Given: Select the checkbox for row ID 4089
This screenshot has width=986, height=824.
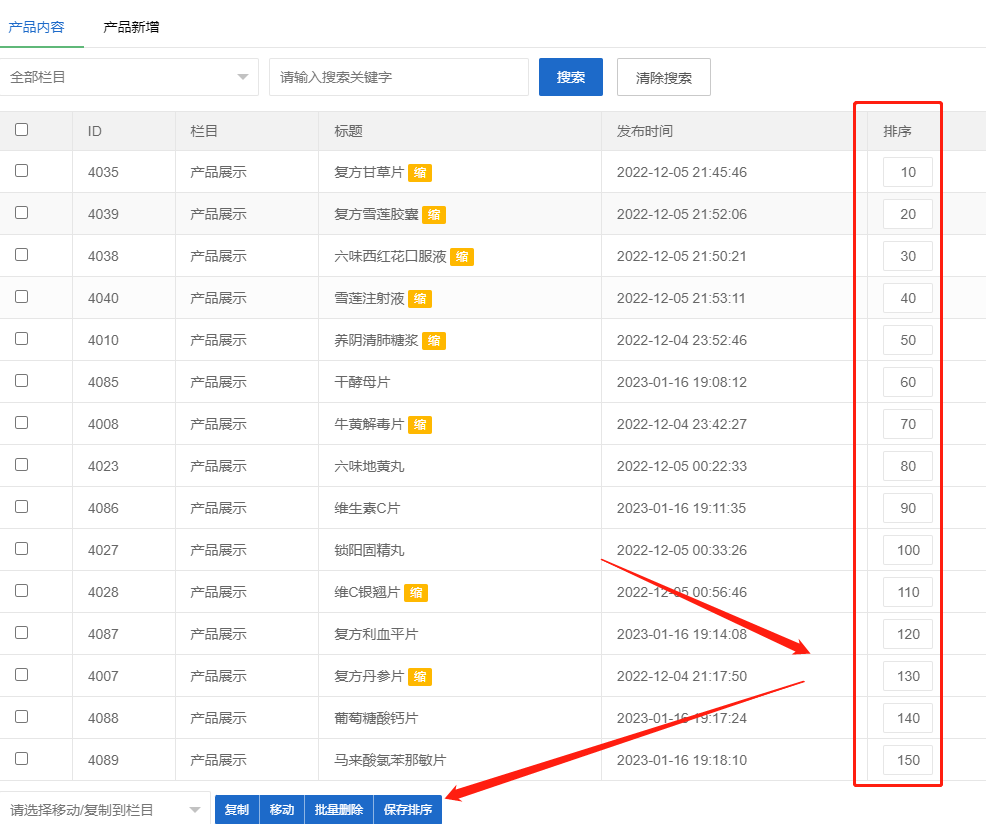Looking at the screenshot, I should click(22, 759).
